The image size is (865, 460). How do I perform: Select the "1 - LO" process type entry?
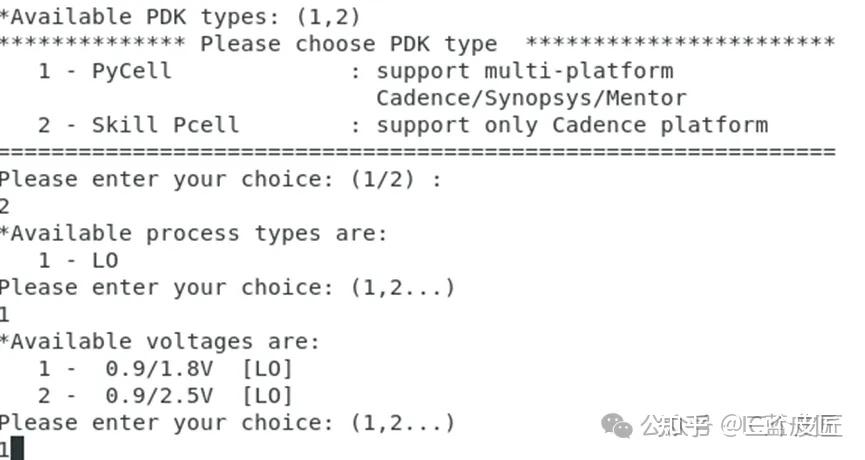78,260
